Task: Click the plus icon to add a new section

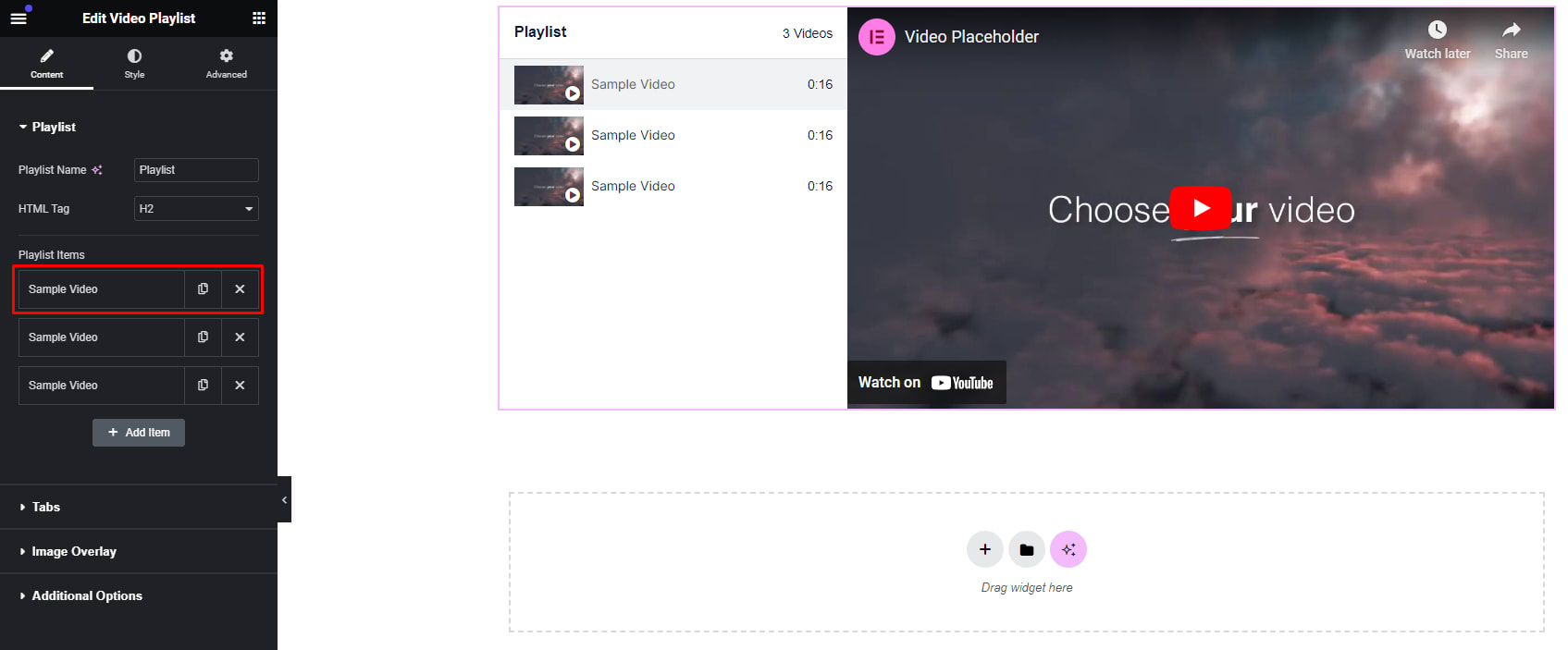Action: [985, 549]
